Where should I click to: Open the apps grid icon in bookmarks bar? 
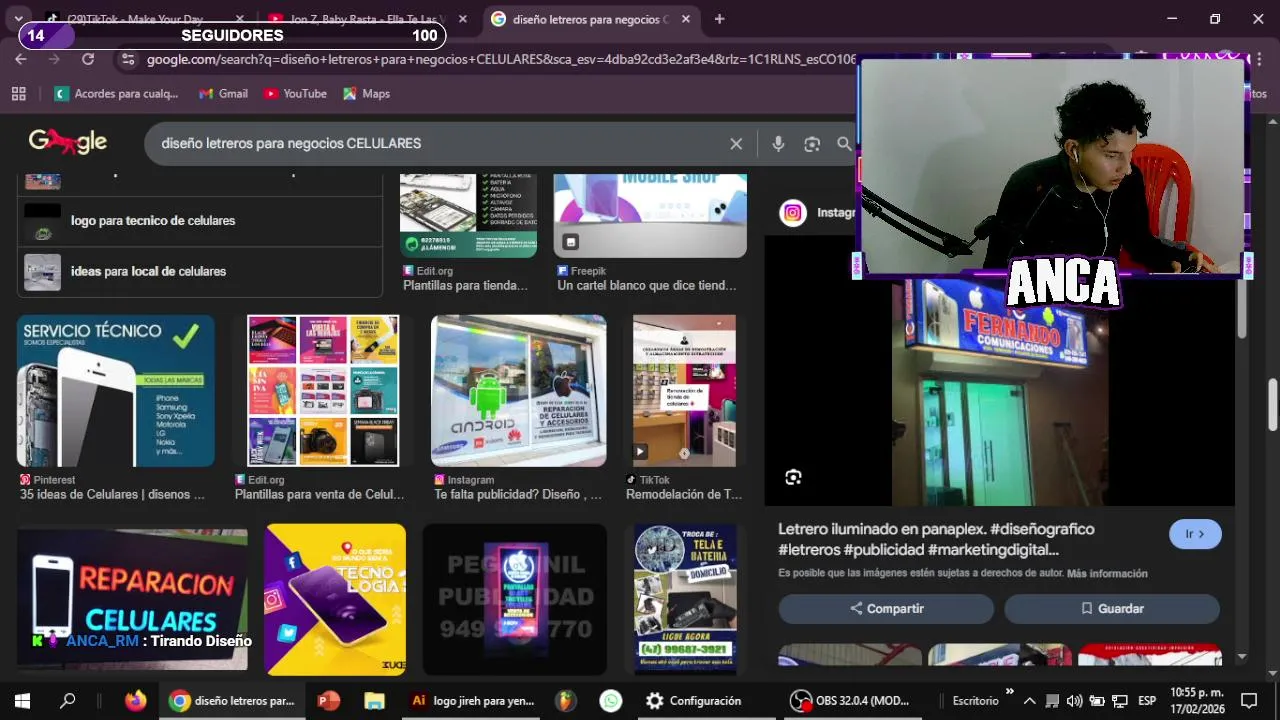tap(18, 93)
